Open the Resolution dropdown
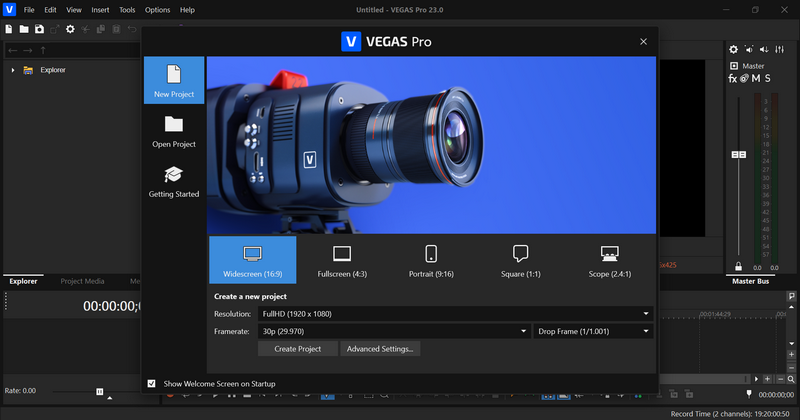This screenshot has width=800, height=420. pos(454,314)
